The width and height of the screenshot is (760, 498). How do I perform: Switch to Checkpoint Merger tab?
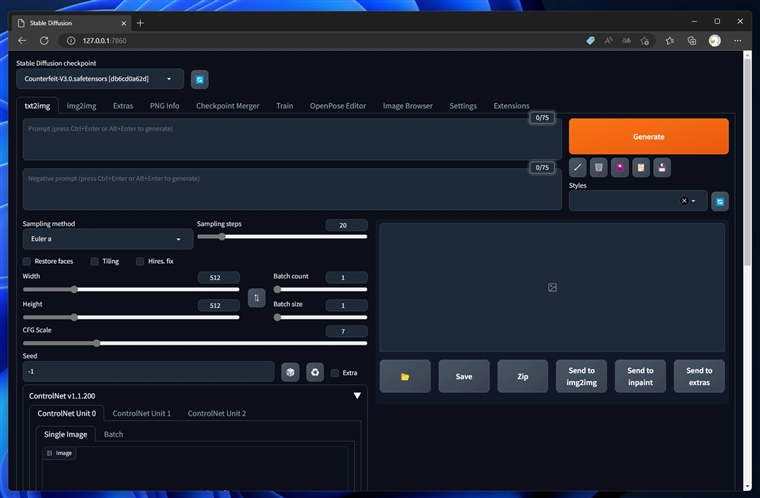click(x=228, y=106)
